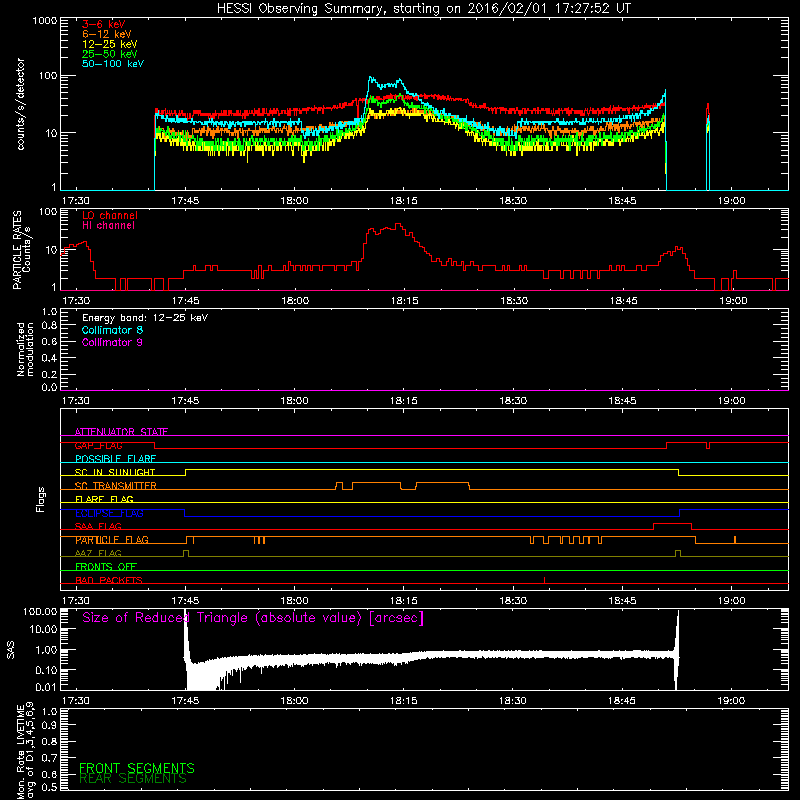Select the 12-25 keV legend label
The image size is (800, 800).
[110, 44]
